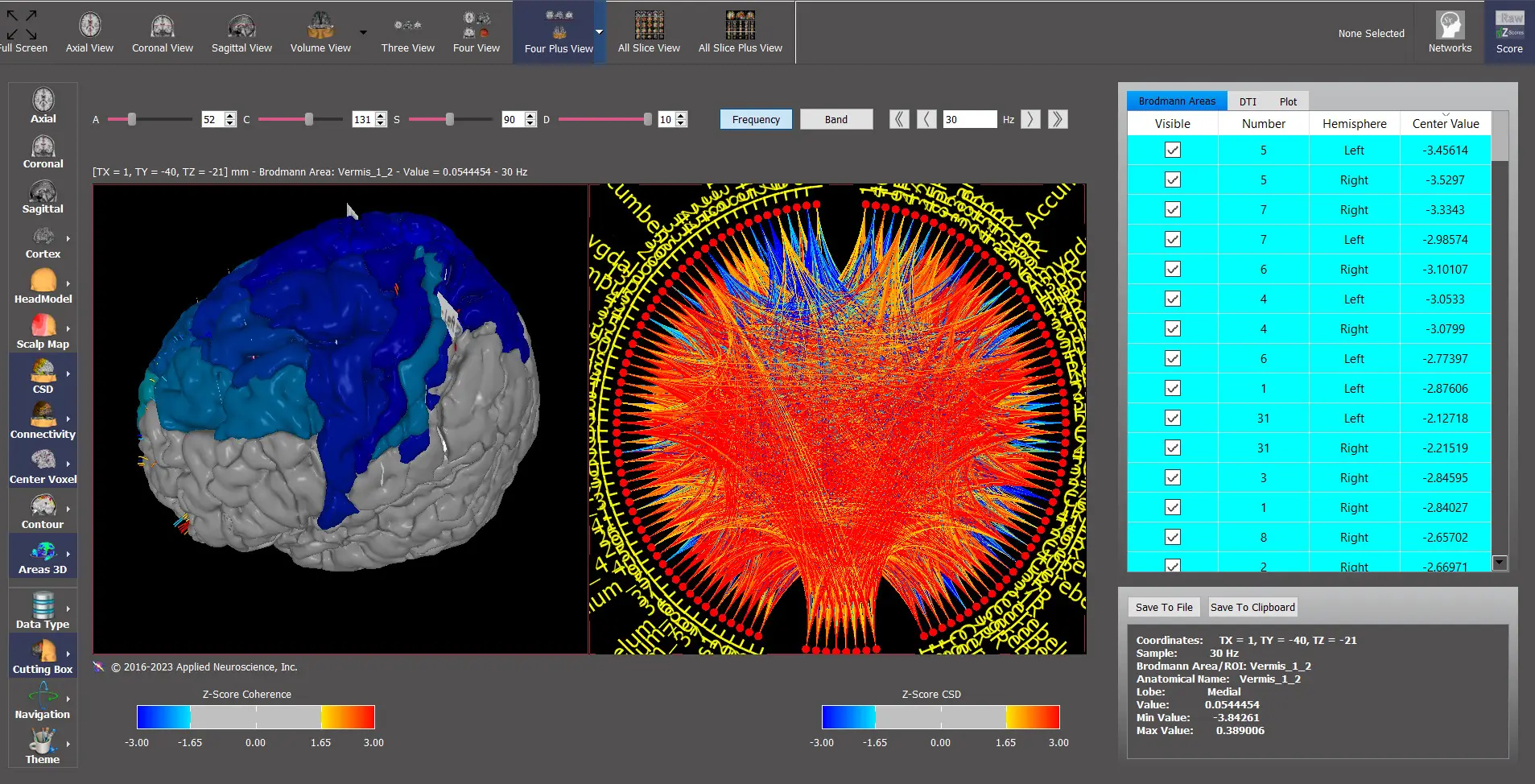
Task: Click the Hz frequency input field
Action: [x=969, y=120]
